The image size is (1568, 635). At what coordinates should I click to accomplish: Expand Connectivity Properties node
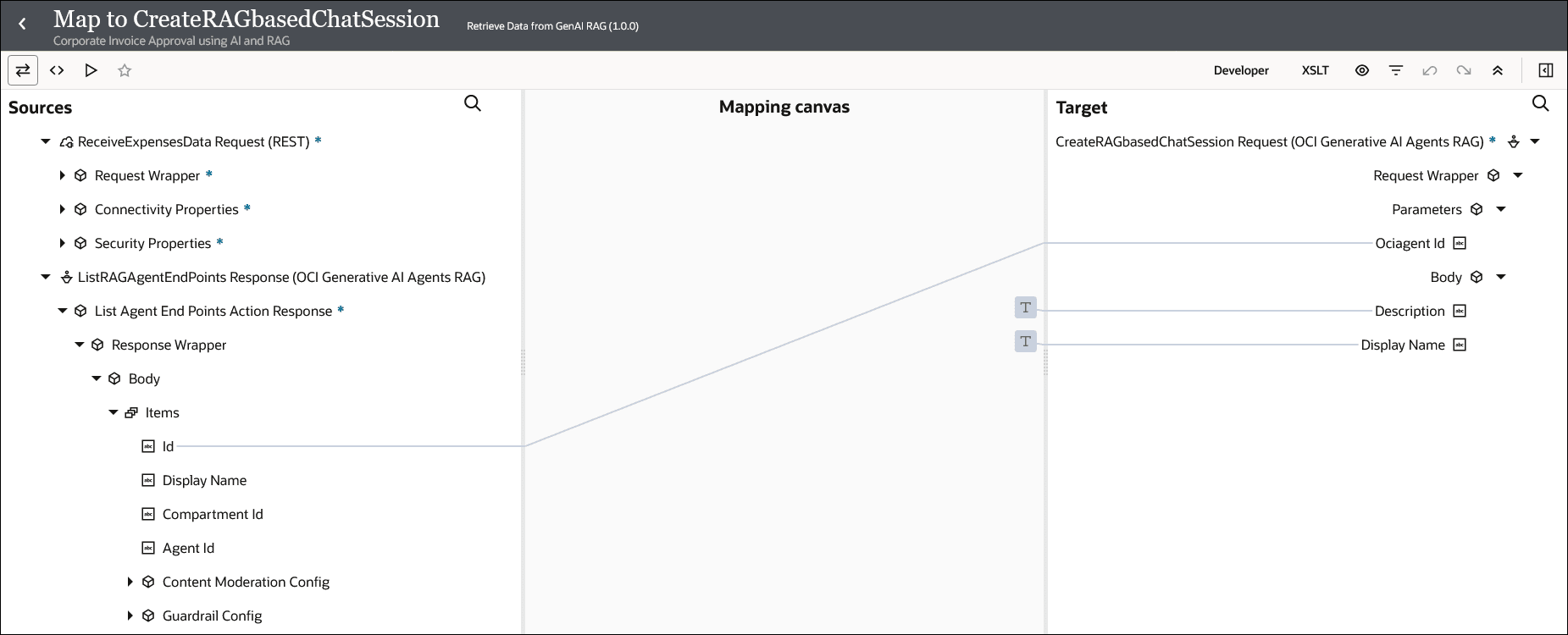coord(62,209)
